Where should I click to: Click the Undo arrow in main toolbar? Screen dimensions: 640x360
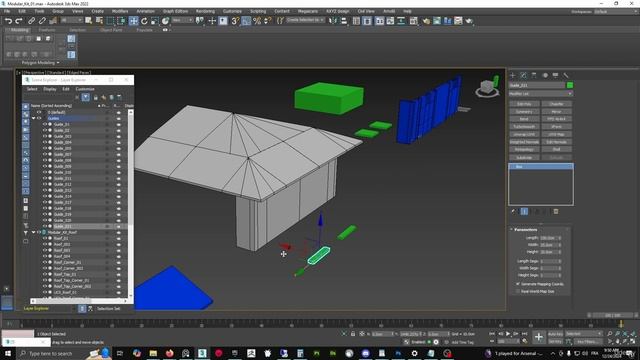[x=8, y=21]
